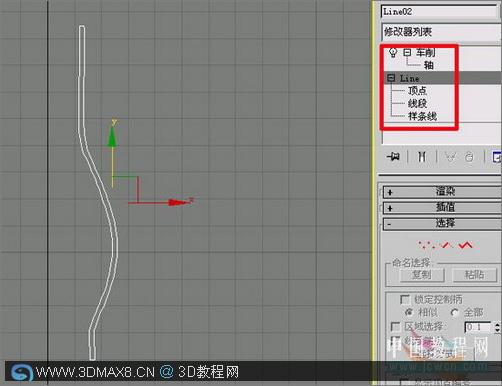
Task: Activate the vertex selection dots icon
Action: [x=426, y=245]
